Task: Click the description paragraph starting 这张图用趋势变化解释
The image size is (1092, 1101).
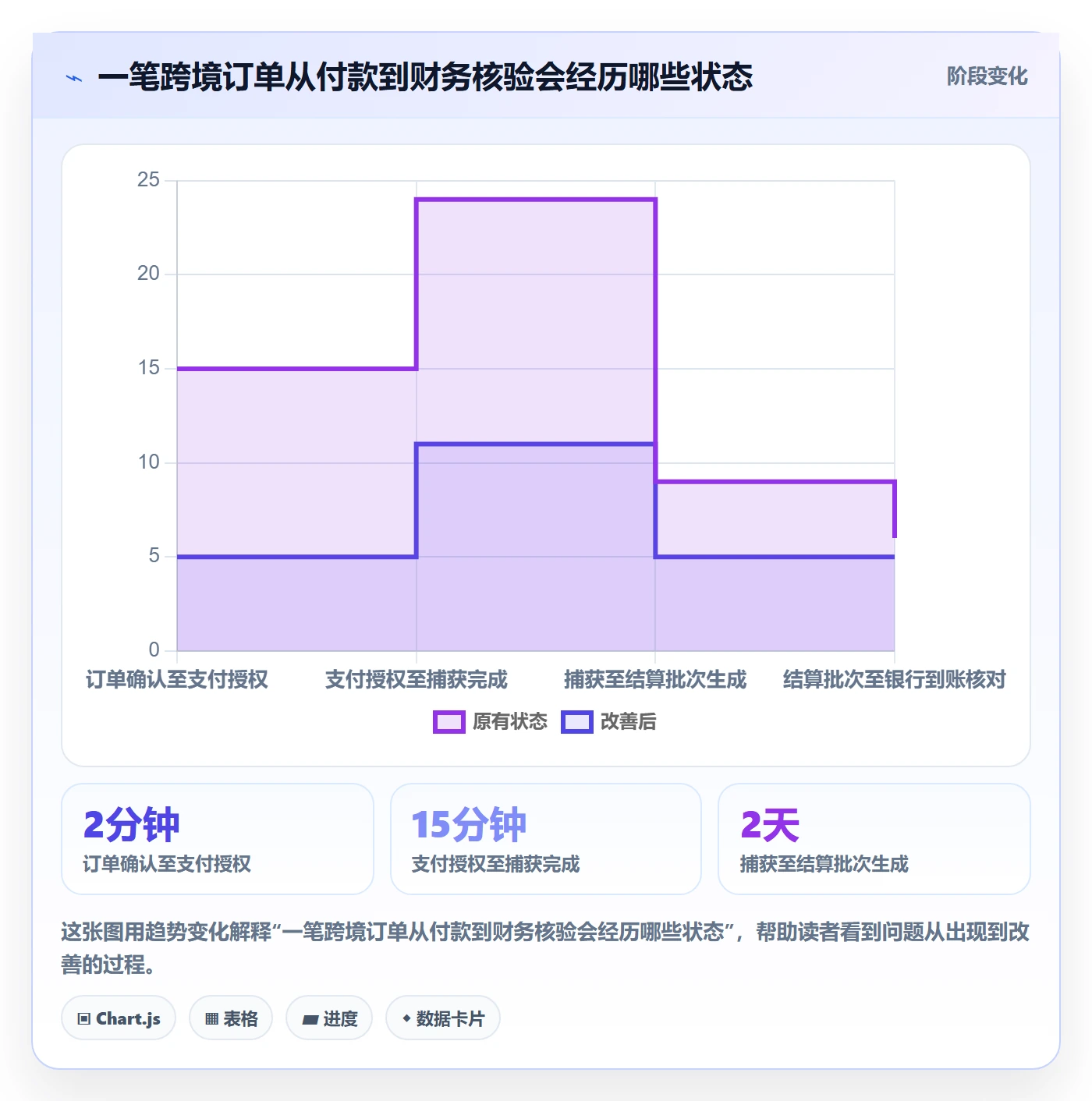Action: click(545, 948)
